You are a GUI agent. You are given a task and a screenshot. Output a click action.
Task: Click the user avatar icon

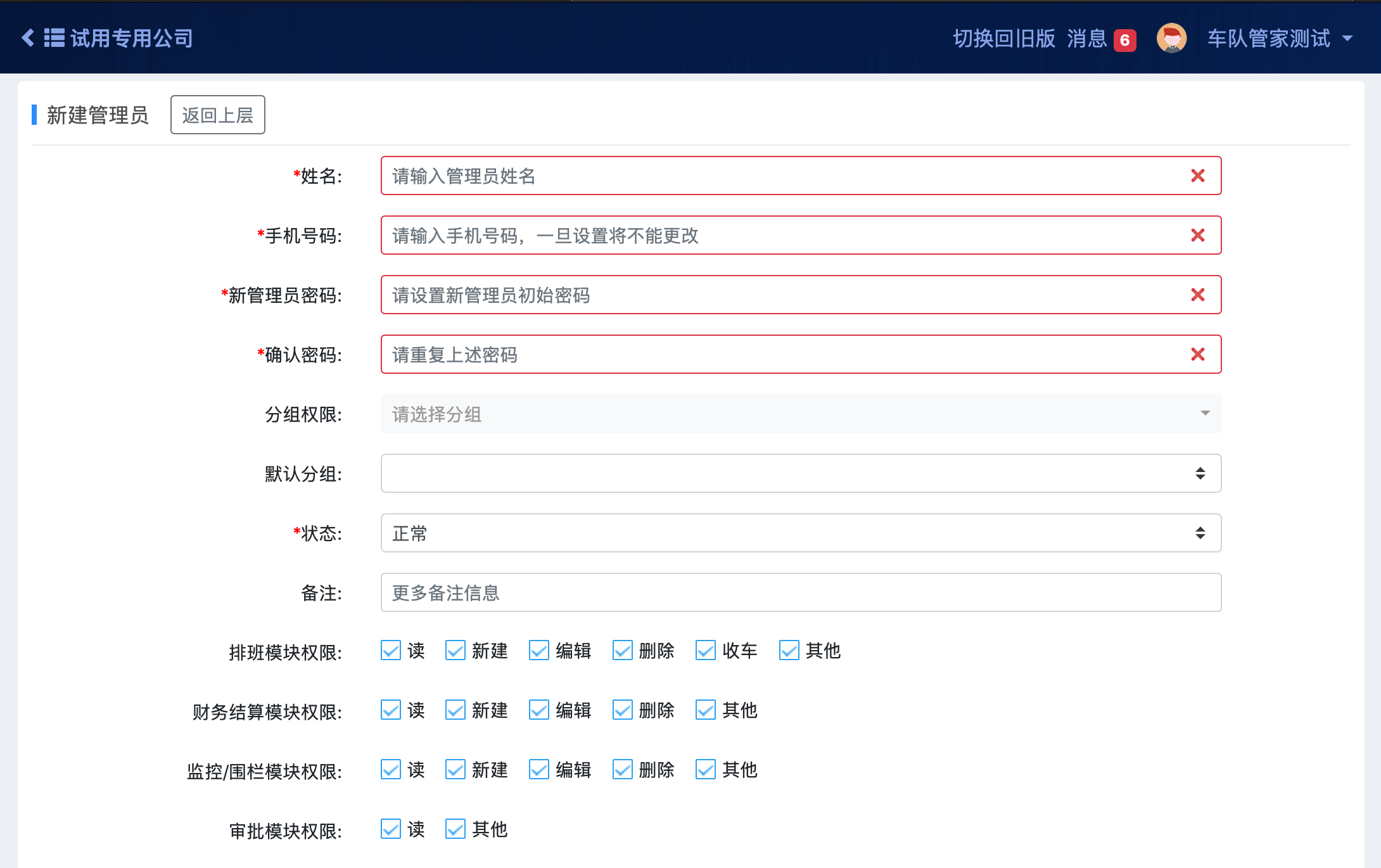click(x=1171, y=39)
